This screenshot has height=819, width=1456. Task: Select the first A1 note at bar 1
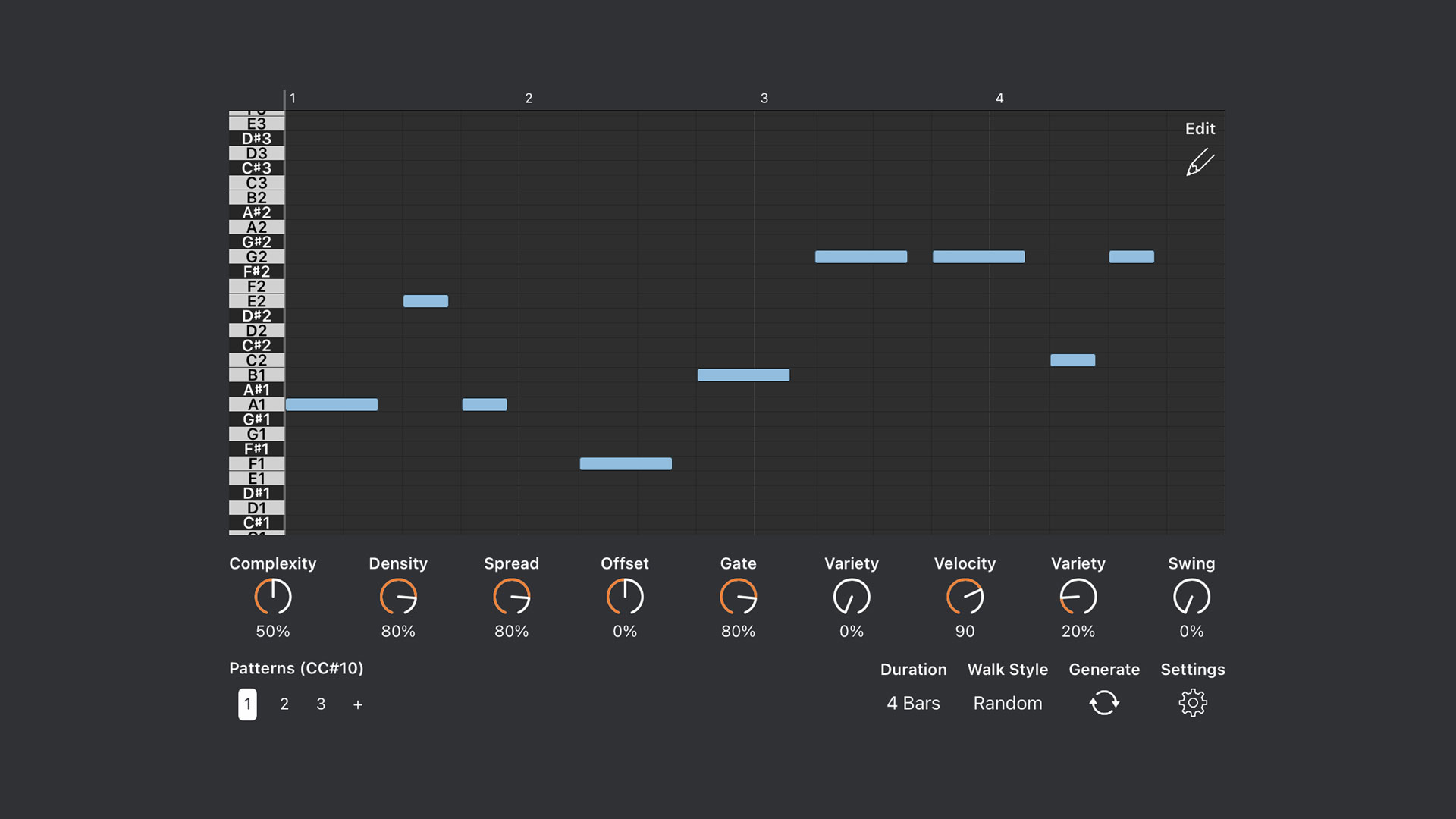[x=331, y=405]
